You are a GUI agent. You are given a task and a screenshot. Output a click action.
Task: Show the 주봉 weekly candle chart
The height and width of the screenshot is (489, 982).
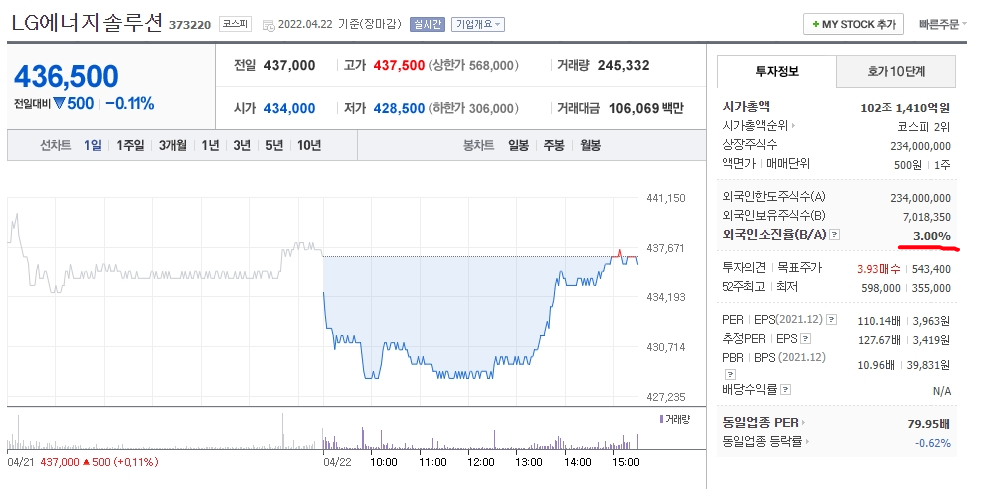point(554,145)
